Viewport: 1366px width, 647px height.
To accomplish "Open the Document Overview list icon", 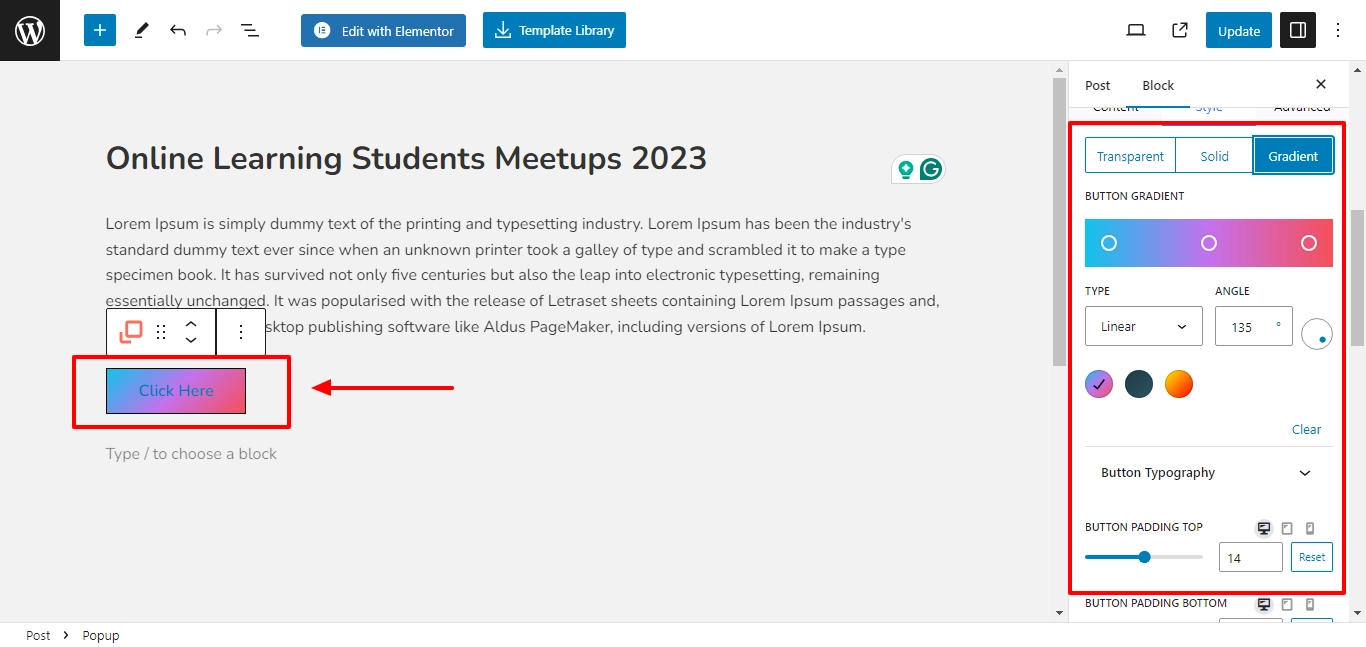I will pos(250,30).
